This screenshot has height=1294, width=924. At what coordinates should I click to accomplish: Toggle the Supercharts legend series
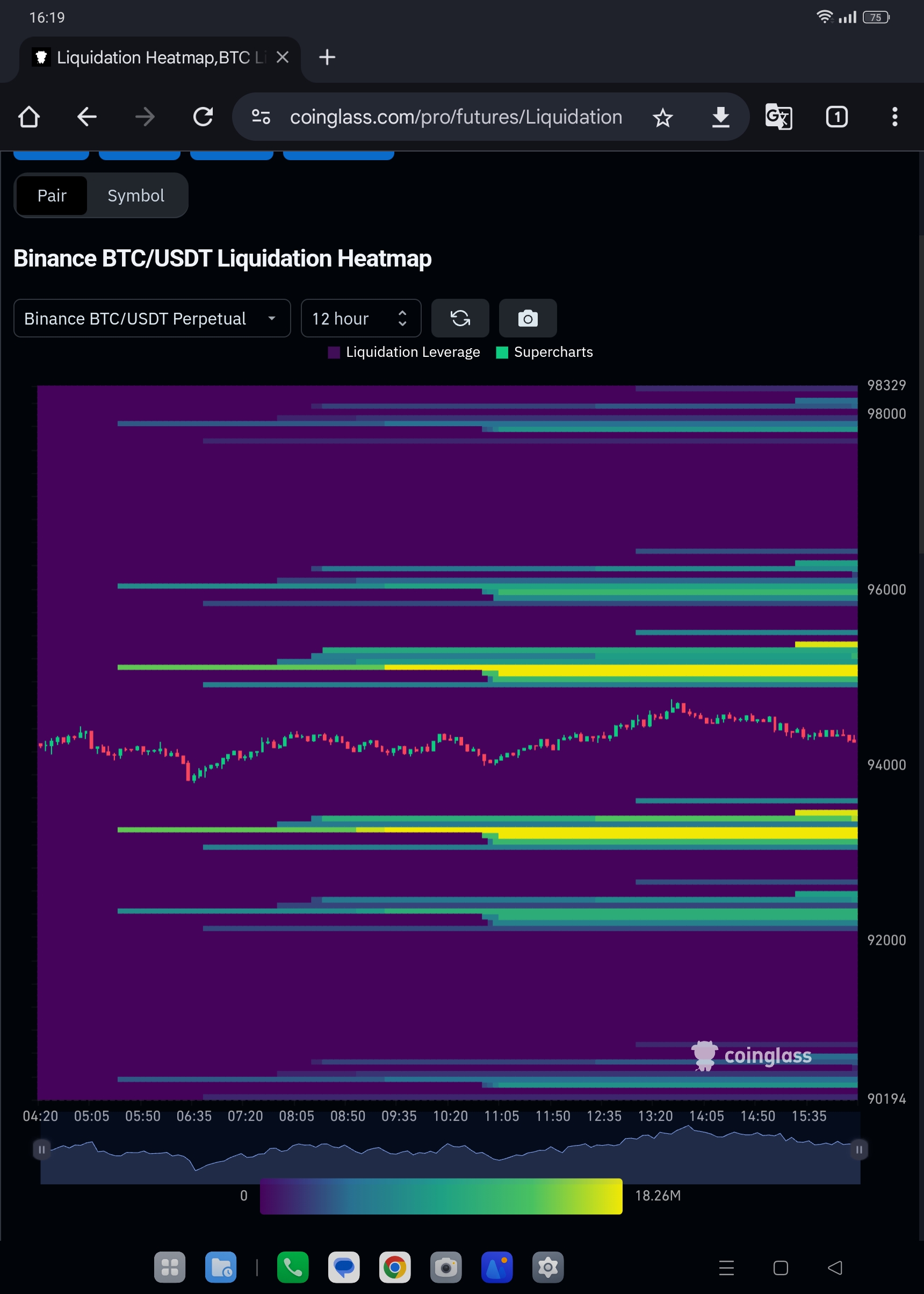point(545,352)
